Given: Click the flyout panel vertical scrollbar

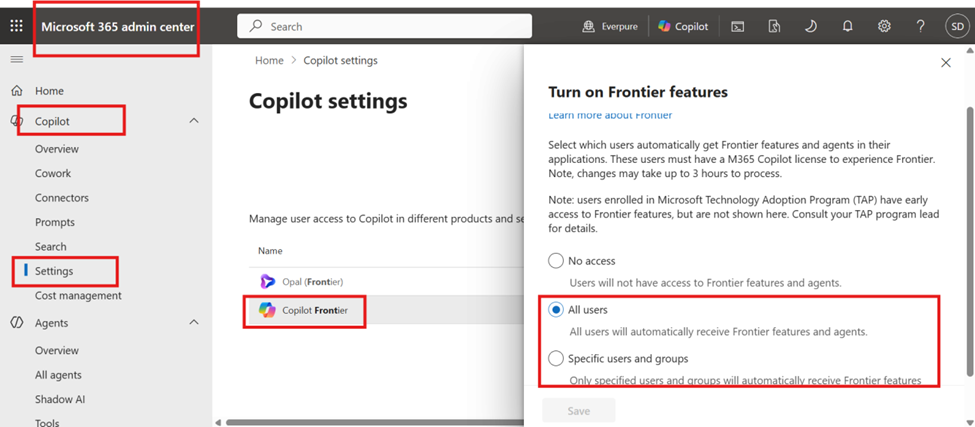Looking at the screenshot, I should (x=969, y=239).
